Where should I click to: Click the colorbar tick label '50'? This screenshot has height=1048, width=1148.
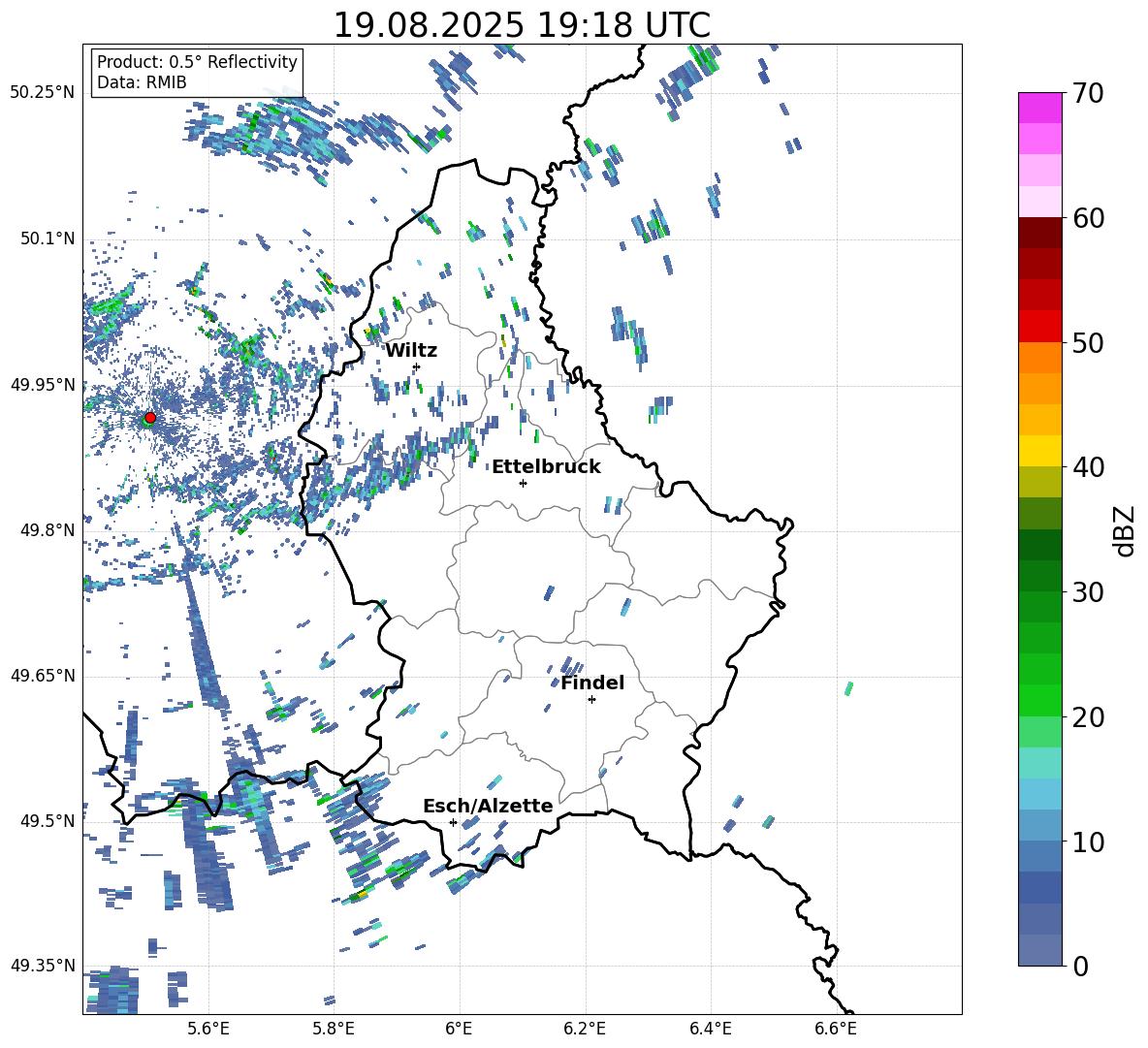(x=1089, y=342)
